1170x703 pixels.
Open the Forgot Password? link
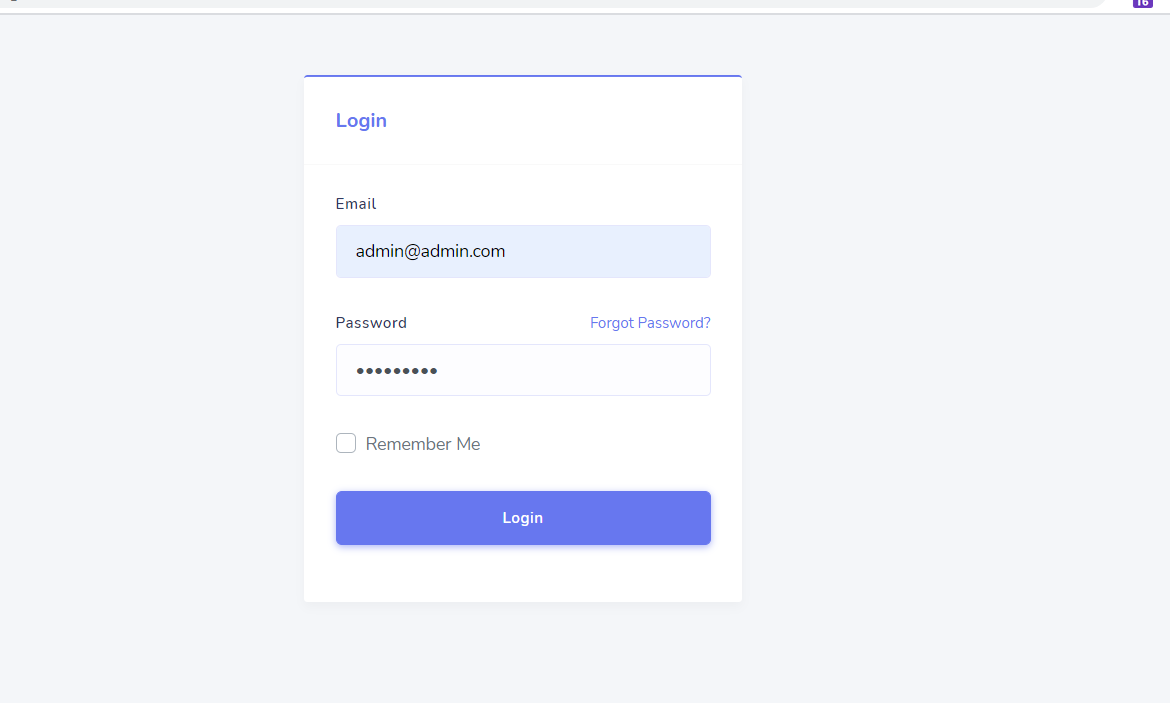tap(650, 323)
